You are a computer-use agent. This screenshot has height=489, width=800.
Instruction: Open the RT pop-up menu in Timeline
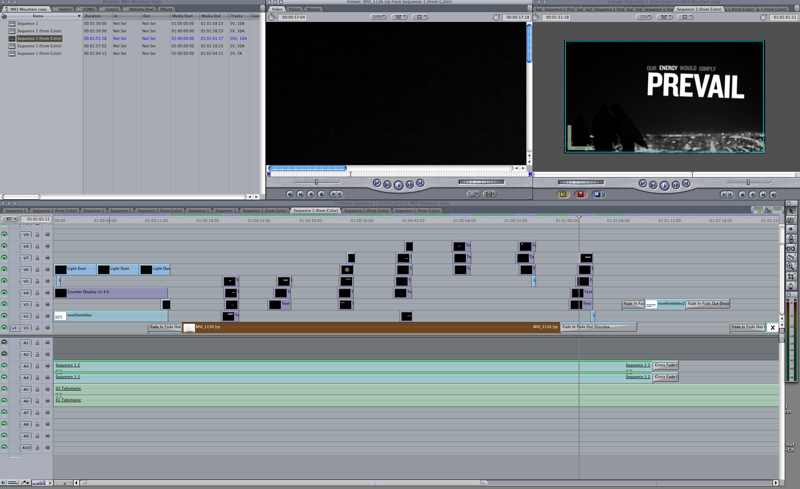(10, 219)
